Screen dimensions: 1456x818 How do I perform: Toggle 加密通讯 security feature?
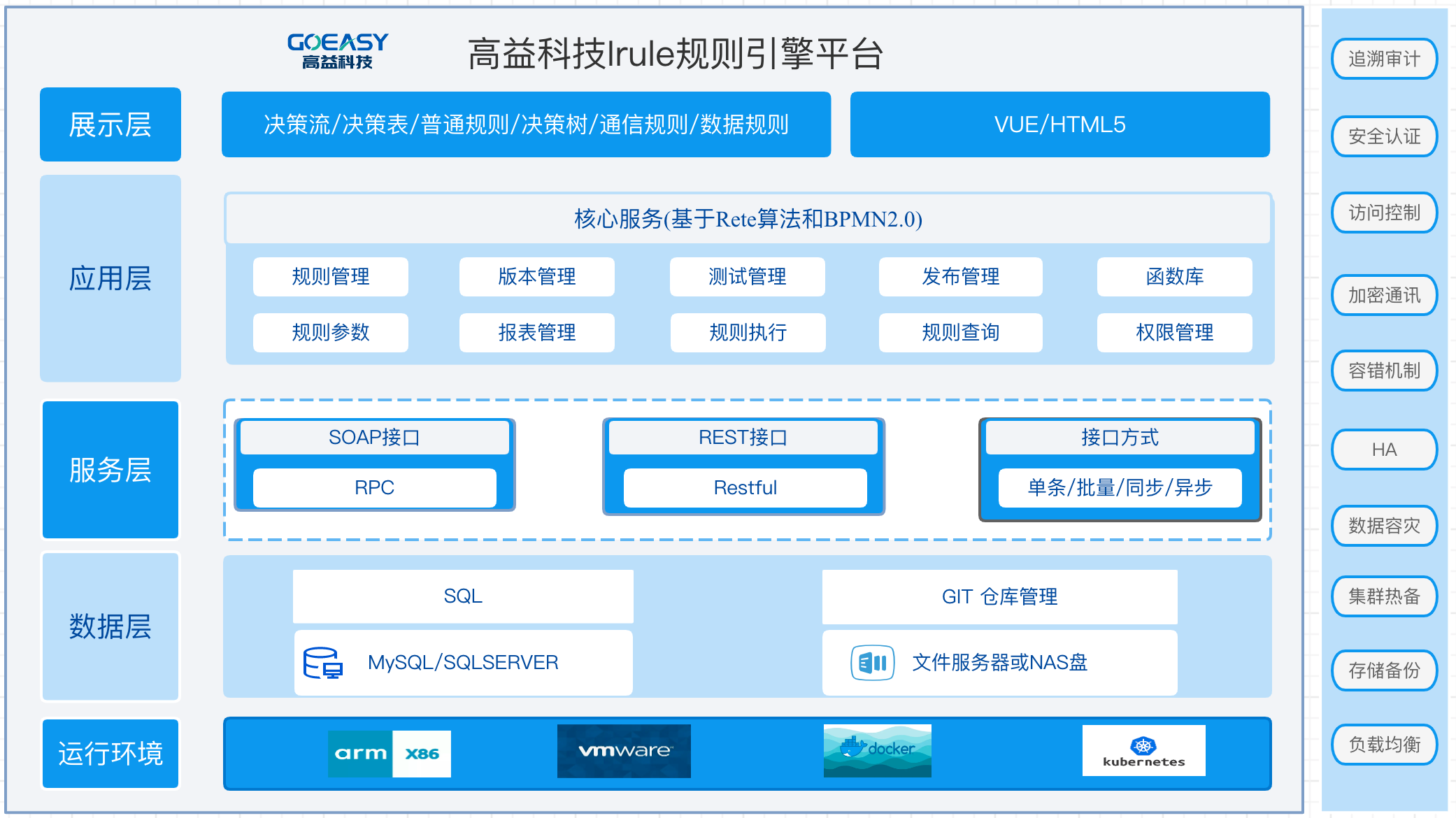click(1384, 295)
